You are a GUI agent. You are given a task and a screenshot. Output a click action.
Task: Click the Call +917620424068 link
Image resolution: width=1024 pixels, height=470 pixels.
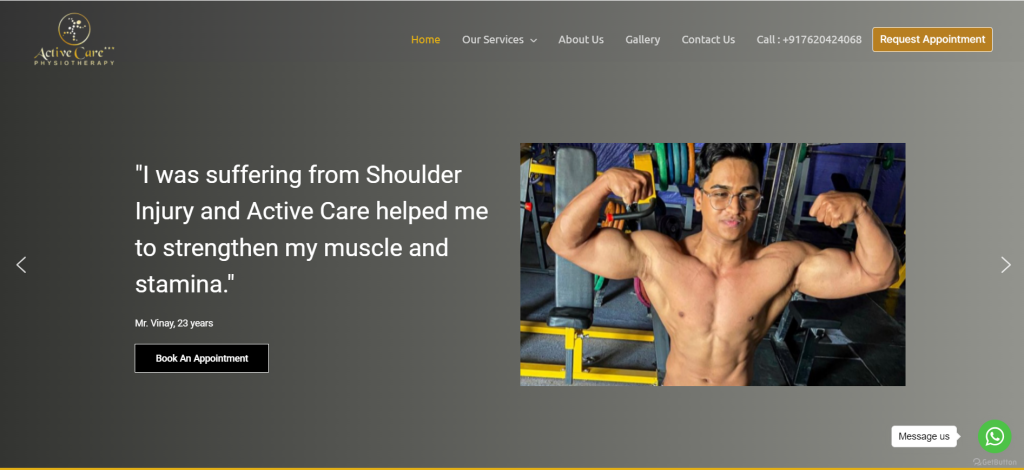click(808, 40)
